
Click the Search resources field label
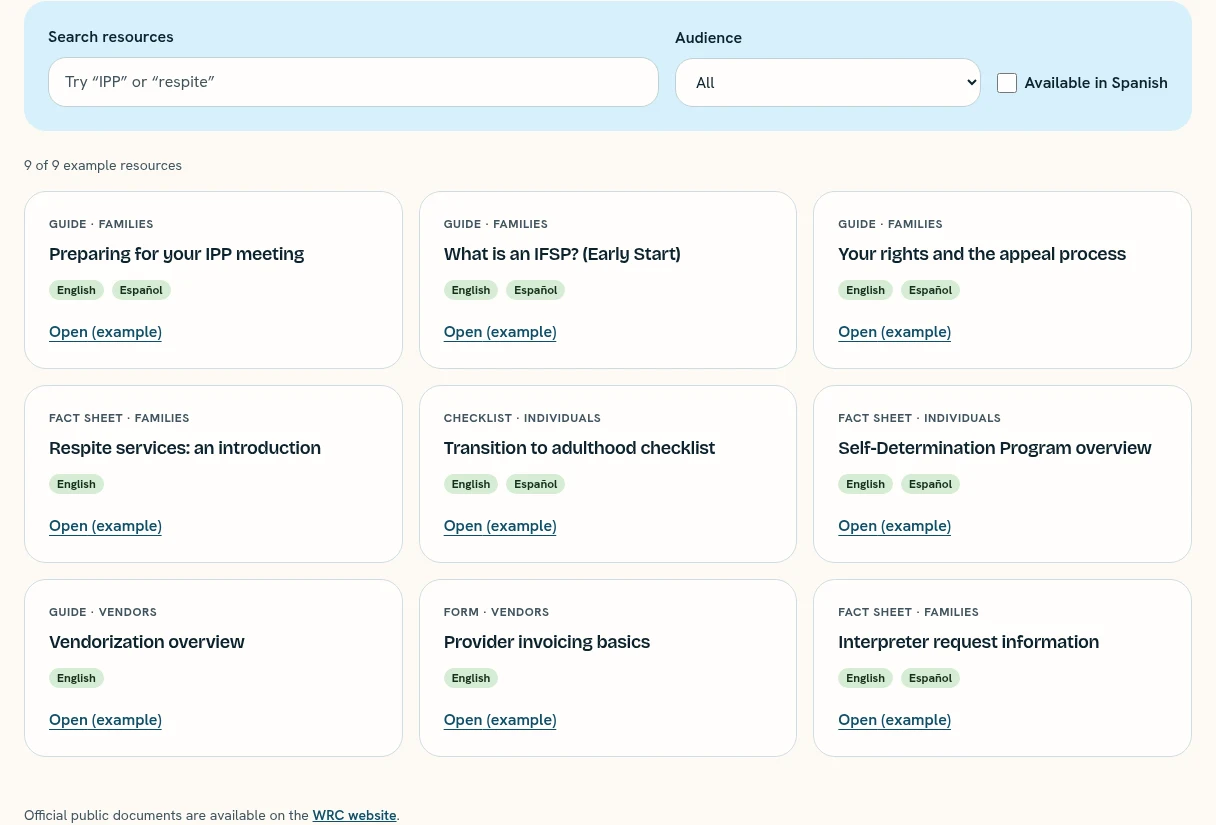coord(111,37)
